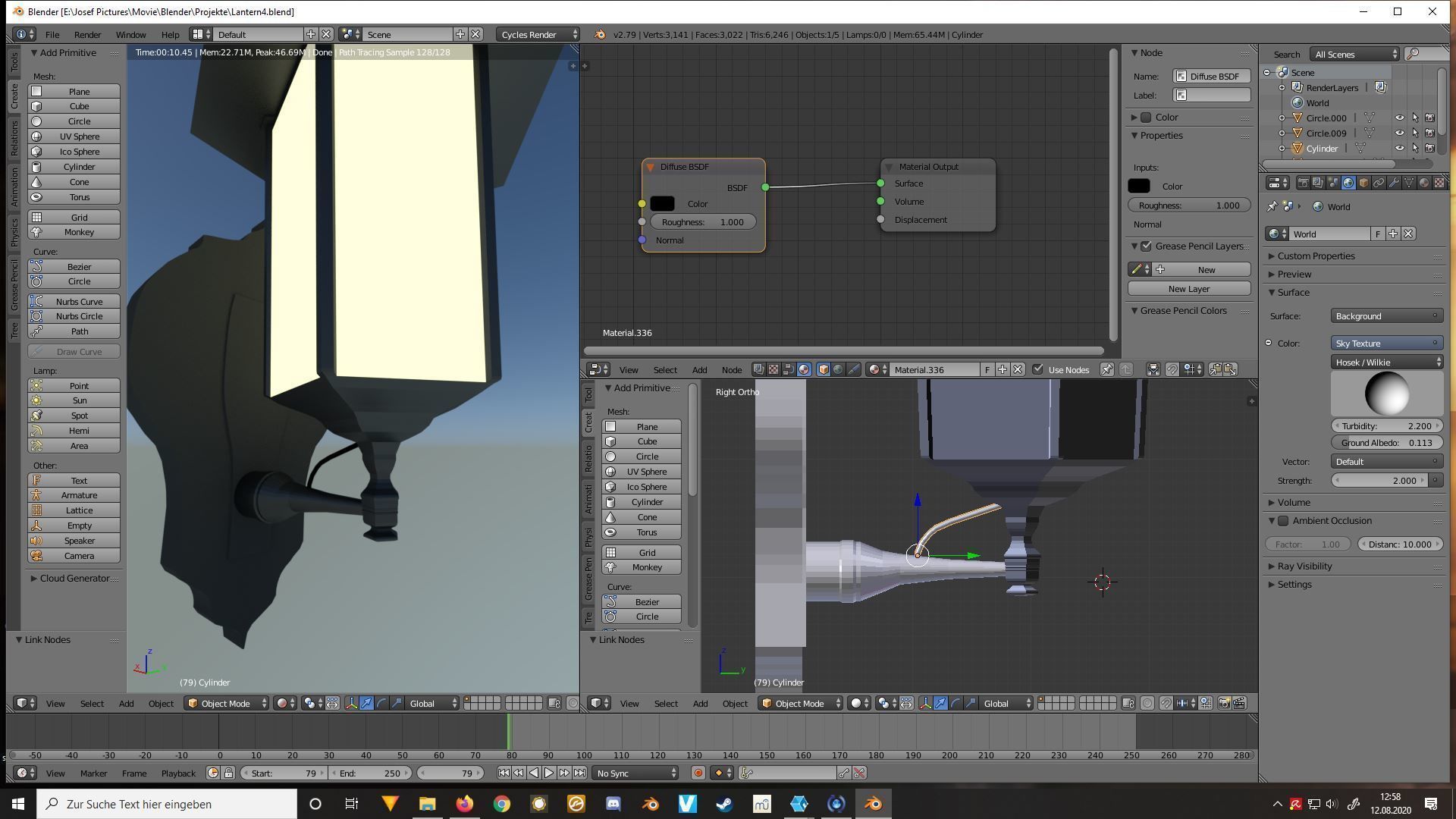Click the Draw Curve button
Screen dimensions: 1456x819
74,352
